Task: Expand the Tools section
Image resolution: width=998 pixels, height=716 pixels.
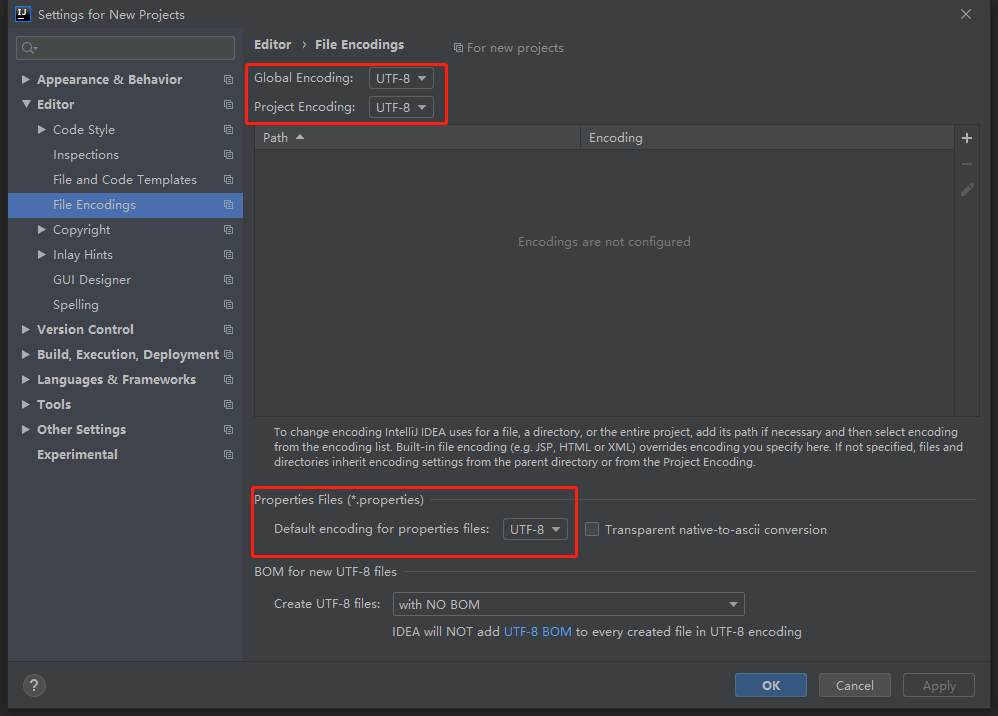Action: click(25, 405)
